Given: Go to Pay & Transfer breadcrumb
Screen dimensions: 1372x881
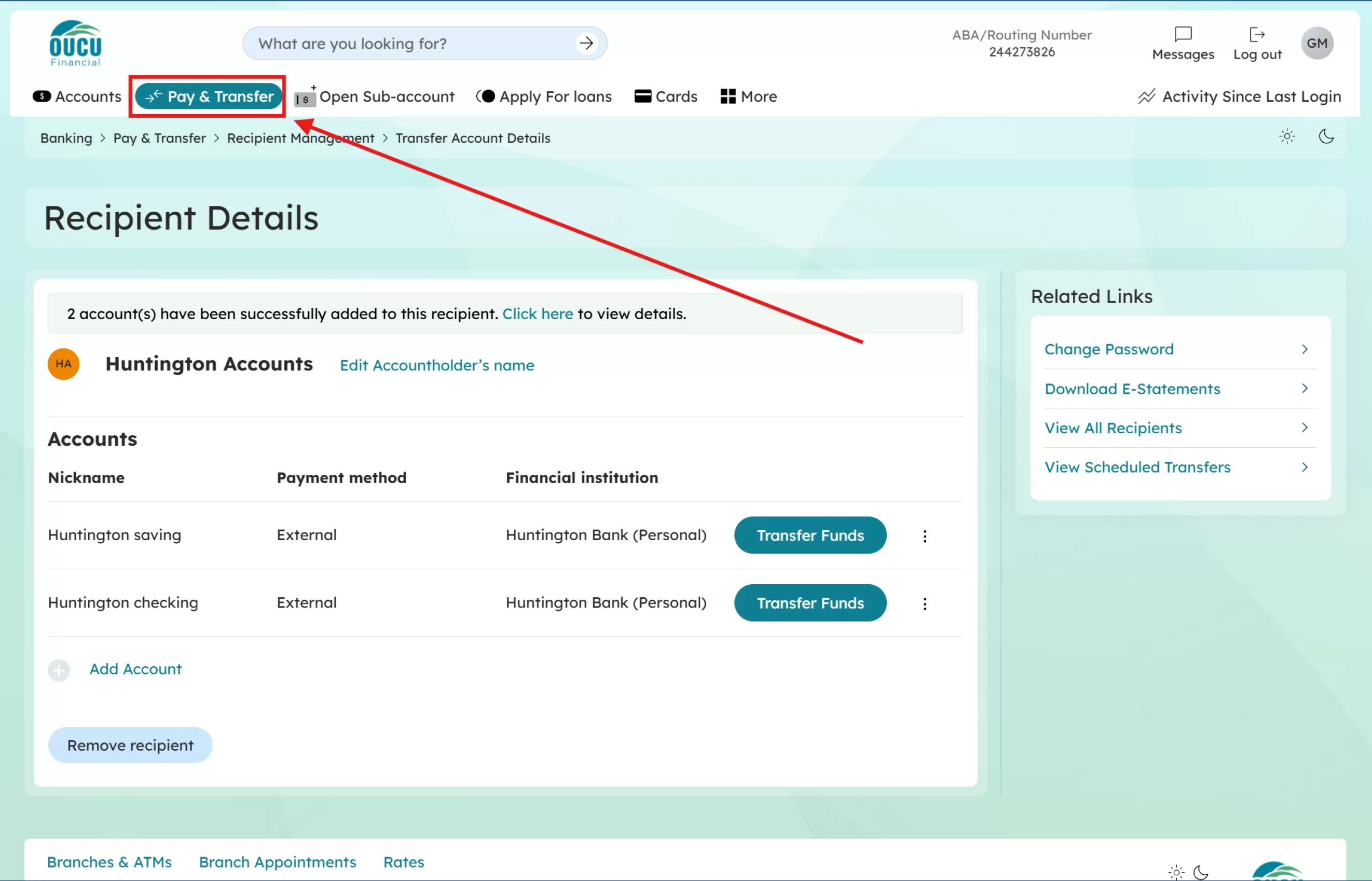Looking at the screenshot, I should pyautogui.click(x=159, y=138).
